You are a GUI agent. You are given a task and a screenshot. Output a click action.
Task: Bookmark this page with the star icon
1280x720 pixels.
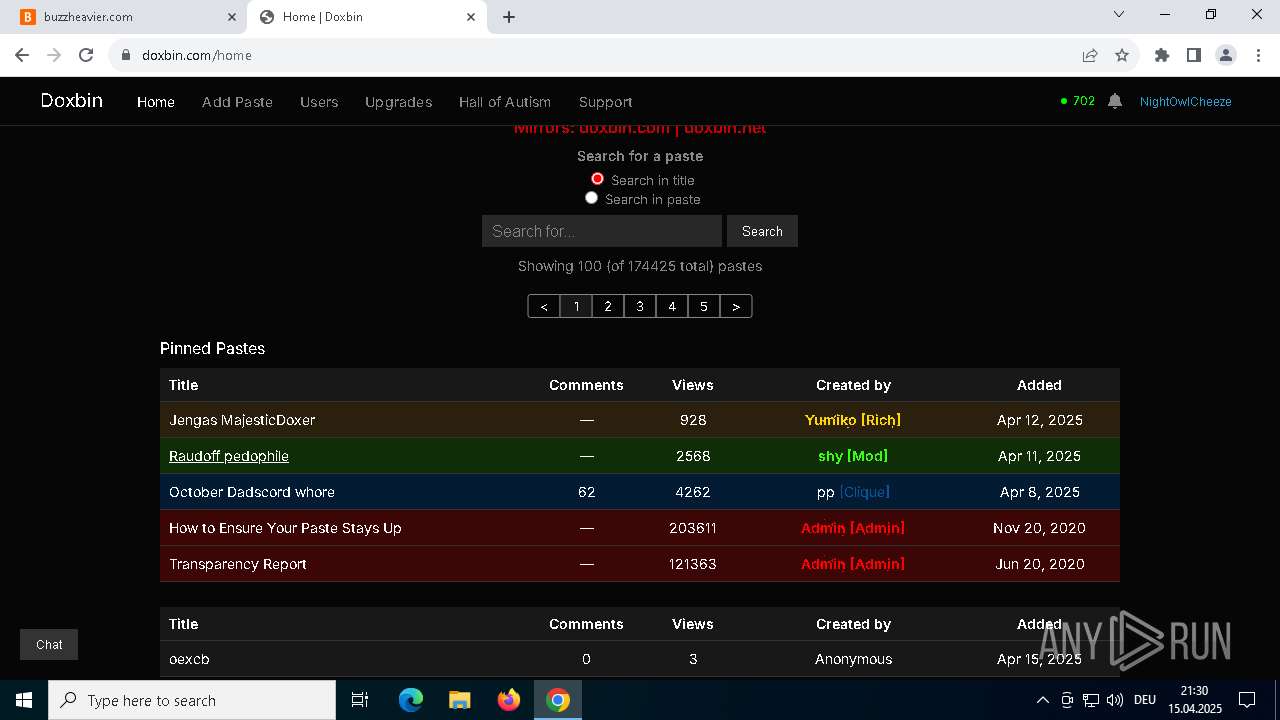pyautogui.click(x=1122, y=55)
